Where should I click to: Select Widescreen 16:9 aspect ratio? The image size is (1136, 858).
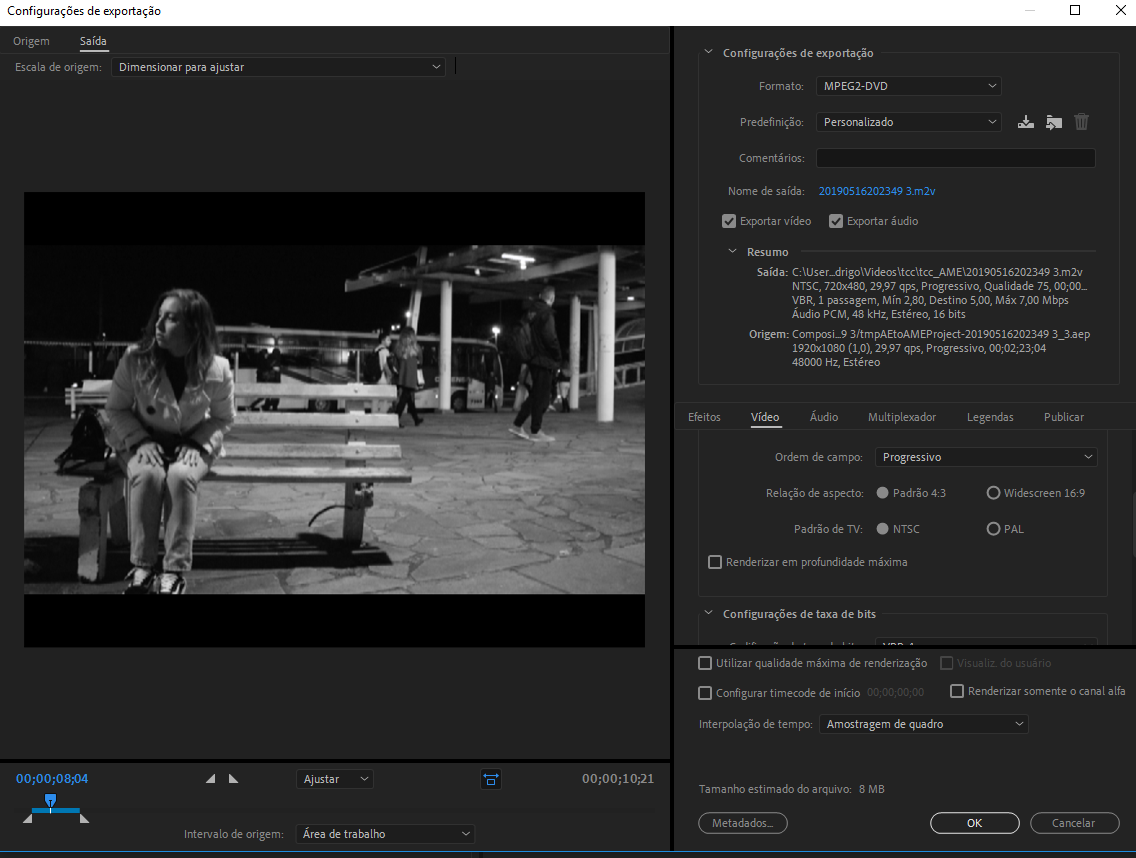(x=993, y=493)
